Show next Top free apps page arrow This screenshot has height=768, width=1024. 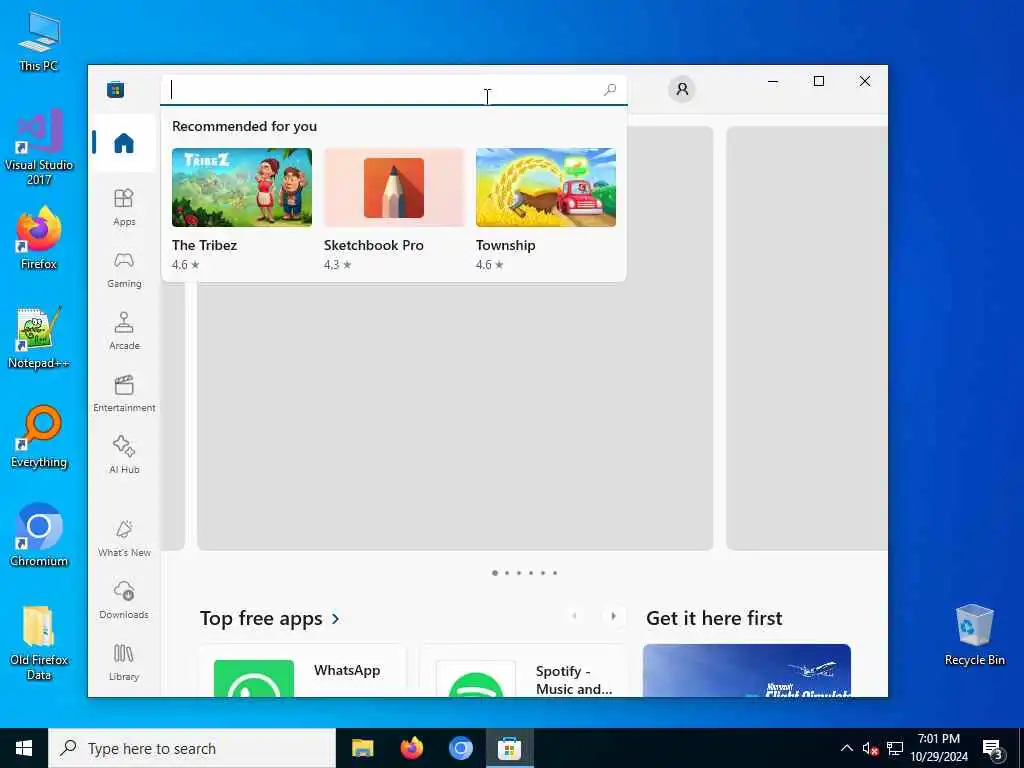[613, 616]
